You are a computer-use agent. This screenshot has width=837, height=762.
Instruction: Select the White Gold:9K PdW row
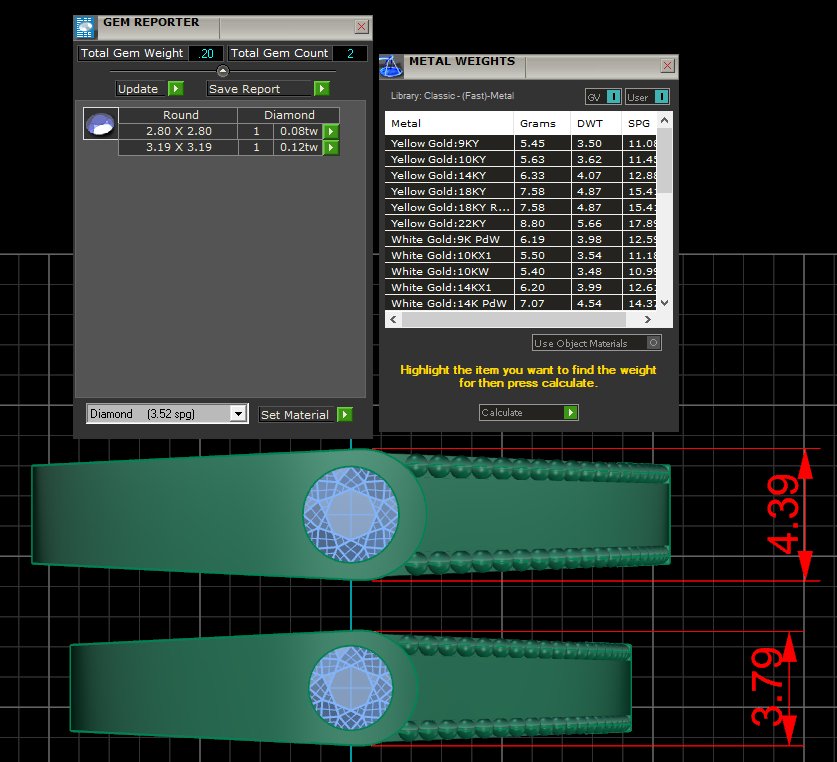point(520,239)
